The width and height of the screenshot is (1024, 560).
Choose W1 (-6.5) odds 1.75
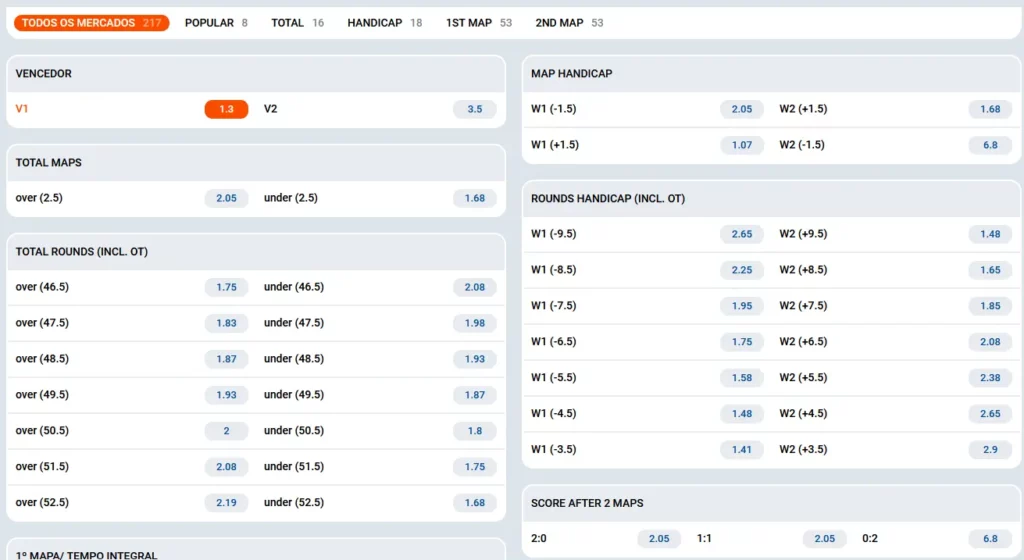742,341
